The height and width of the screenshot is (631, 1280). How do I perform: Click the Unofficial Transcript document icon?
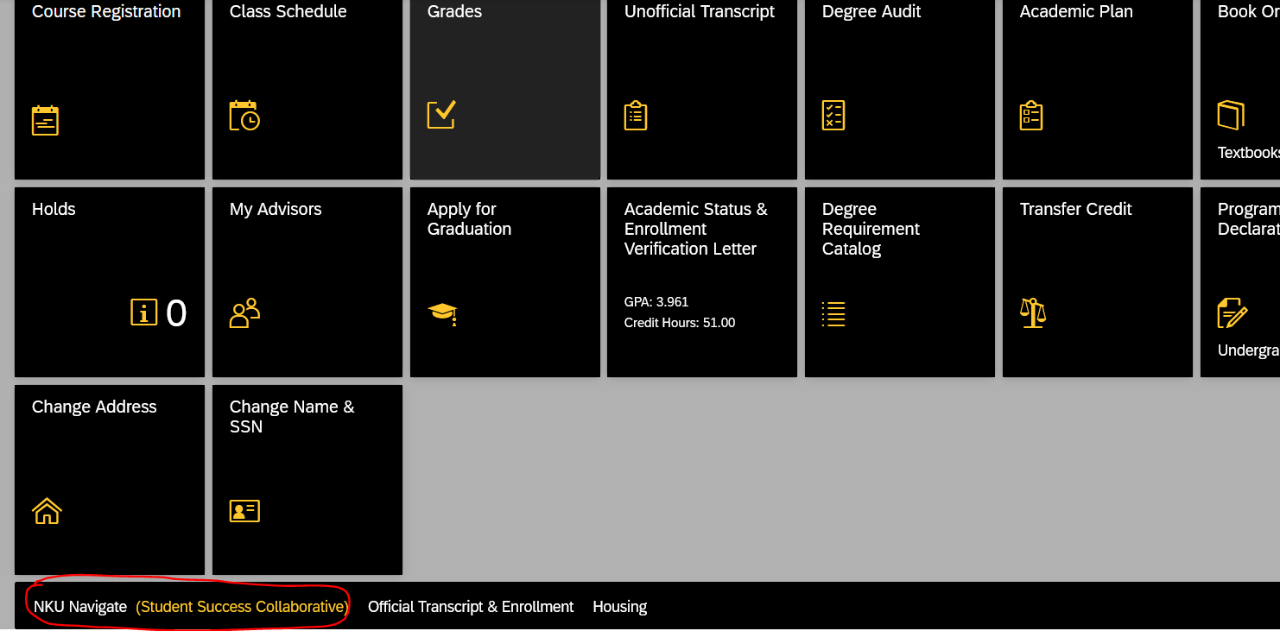point(635,115)
